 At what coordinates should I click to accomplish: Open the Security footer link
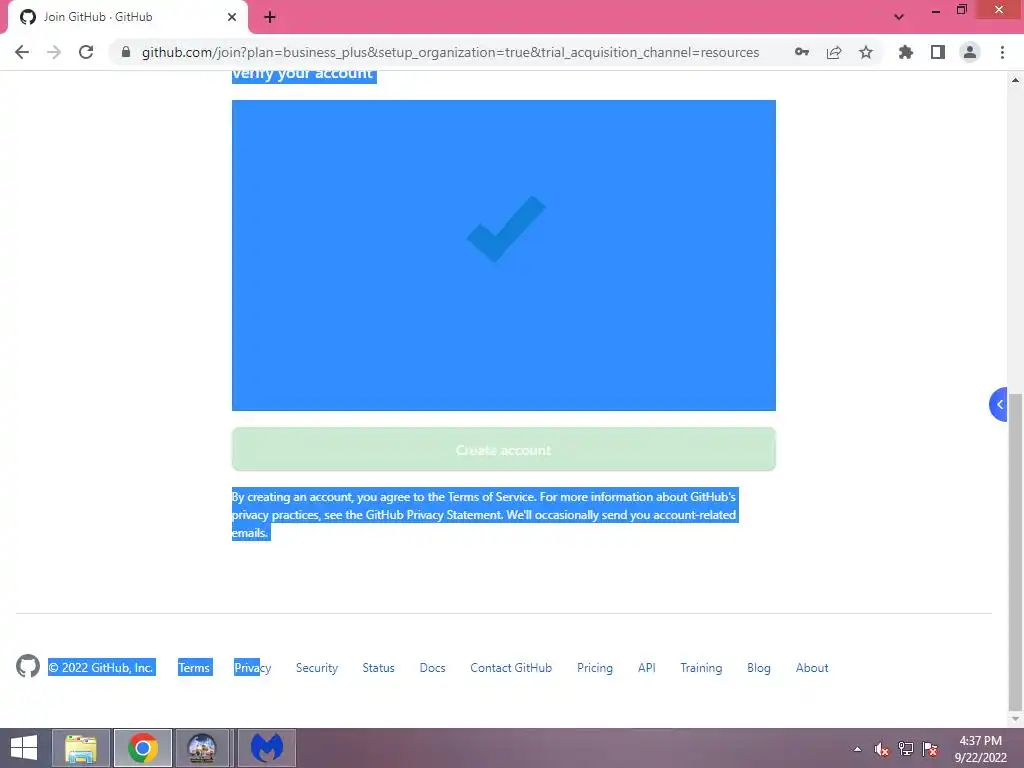tap(317, 667)
